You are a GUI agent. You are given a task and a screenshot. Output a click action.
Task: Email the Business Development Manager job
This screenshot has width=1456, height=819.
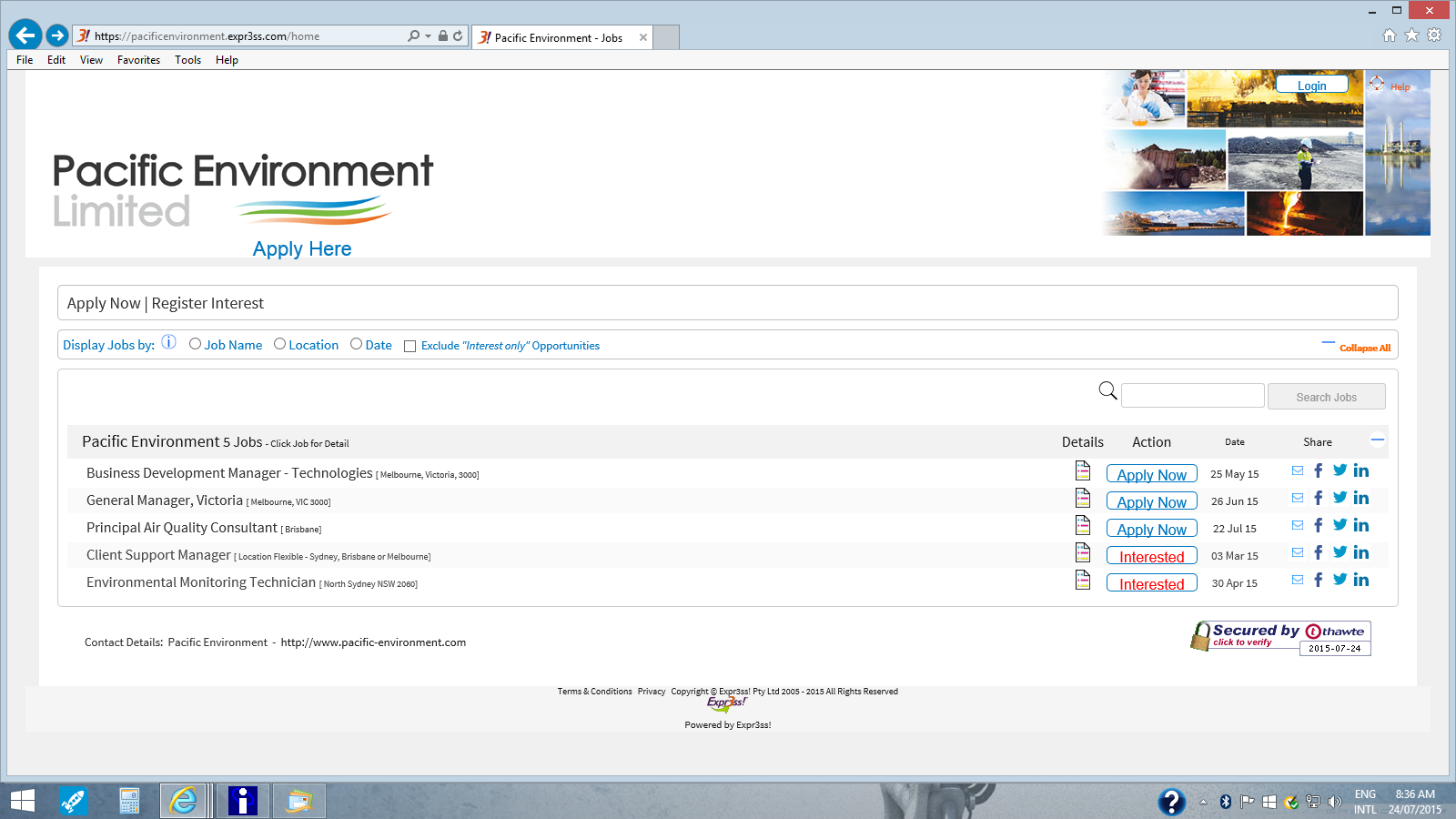click(x=1298, y=470)
